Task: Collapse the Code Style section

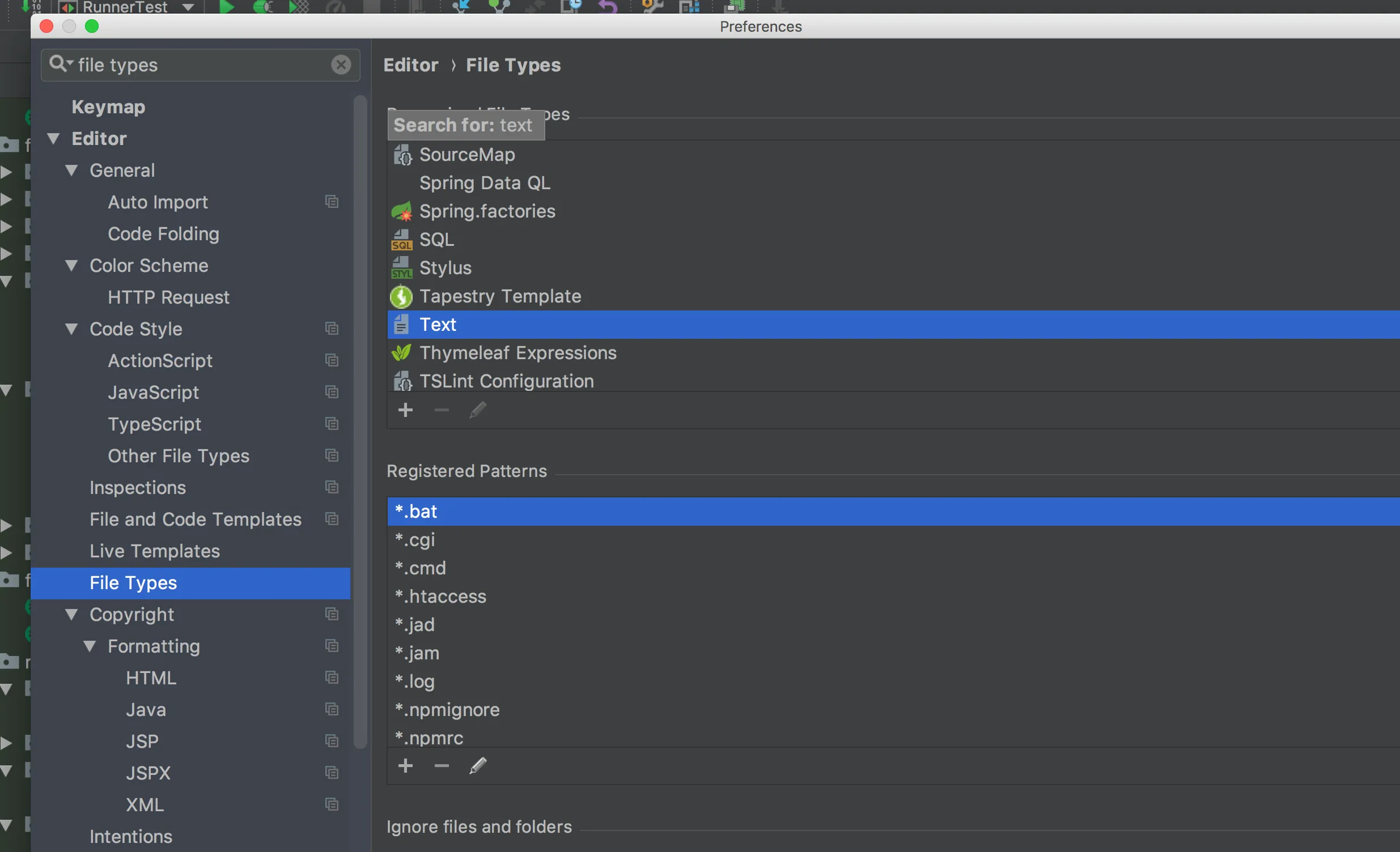Action: (x=71, y=329)
